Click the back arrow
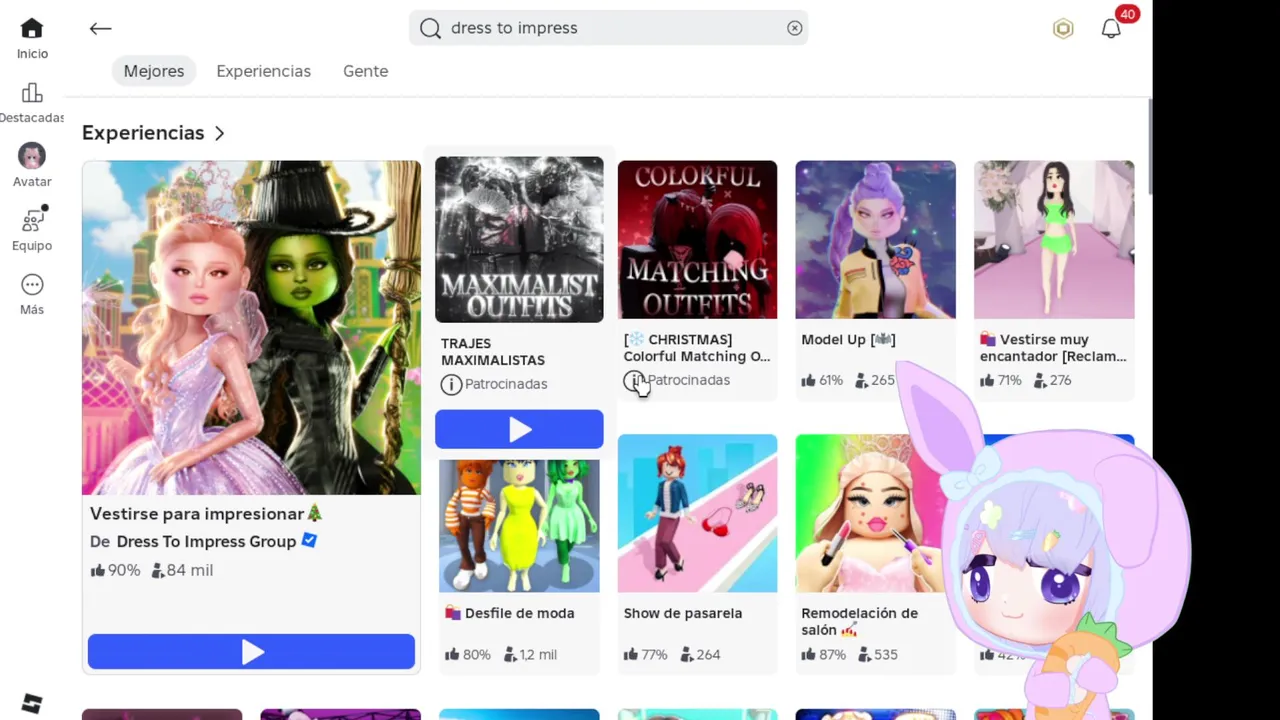 [x=100, y=29]
